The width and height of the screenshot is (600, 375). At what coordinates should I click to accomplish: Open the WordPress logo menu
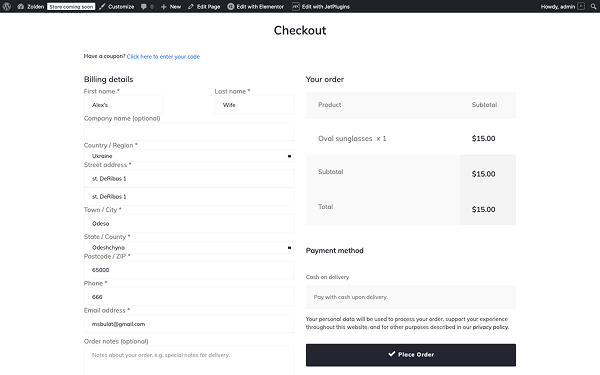pos(7,7)
